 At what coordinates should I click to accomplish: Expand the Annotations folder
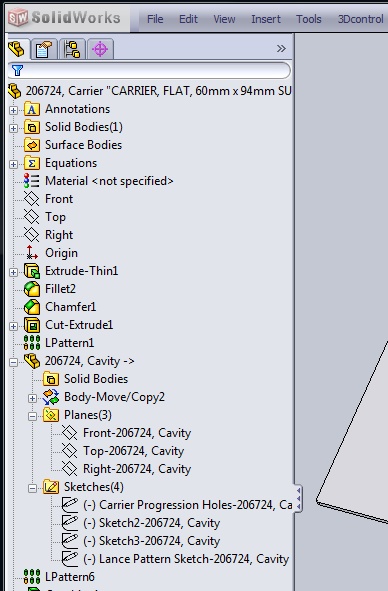pos(14,110)
